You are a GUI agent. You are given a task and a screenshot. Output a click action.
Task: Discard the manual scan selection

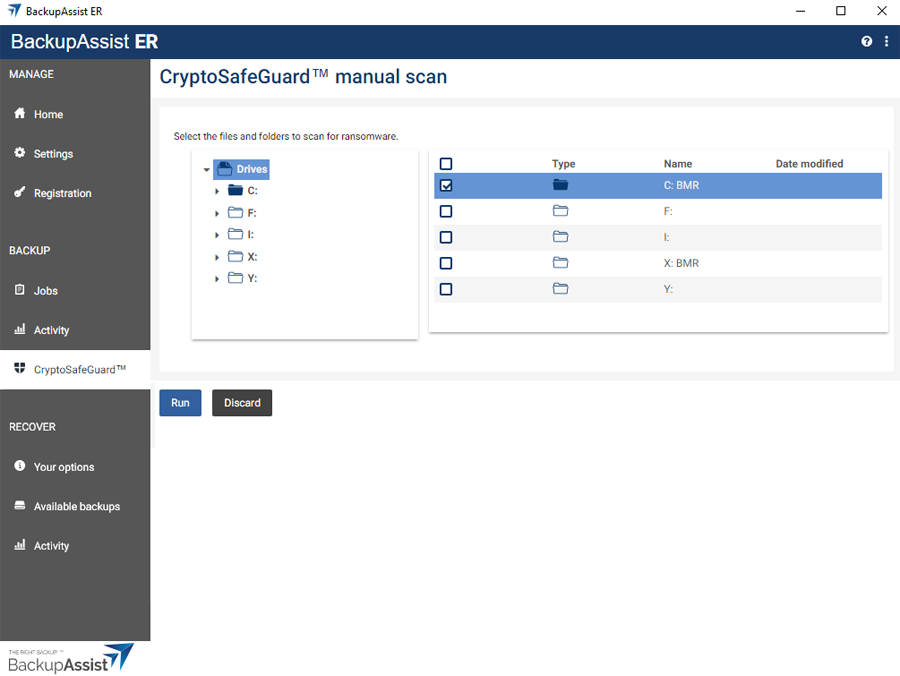tap(242, 403)
